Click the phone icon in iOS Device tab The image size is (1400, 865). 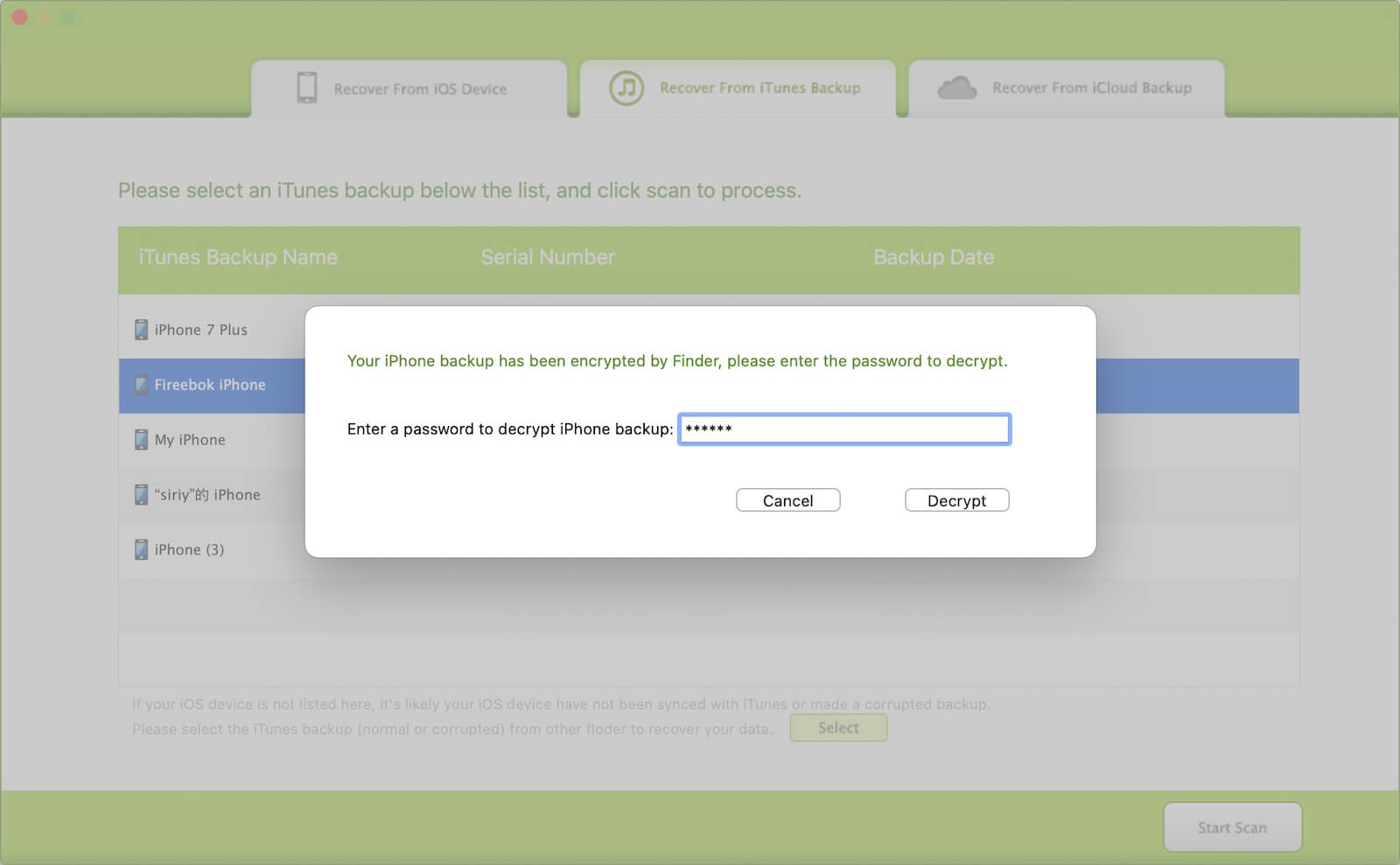[307, 88]
